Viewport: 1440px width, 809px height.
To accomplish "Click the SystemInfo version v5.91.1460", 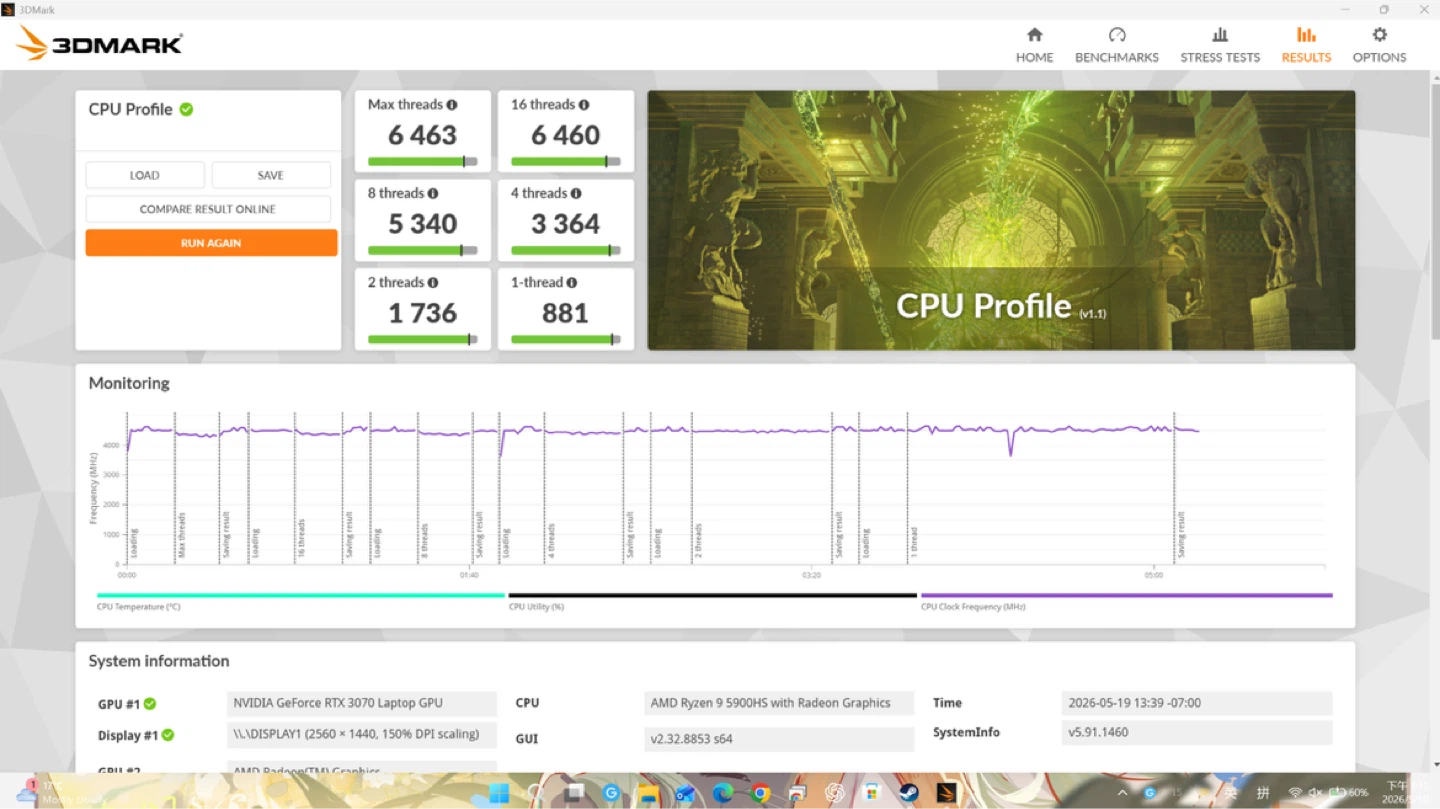I will click(1196, 732).
